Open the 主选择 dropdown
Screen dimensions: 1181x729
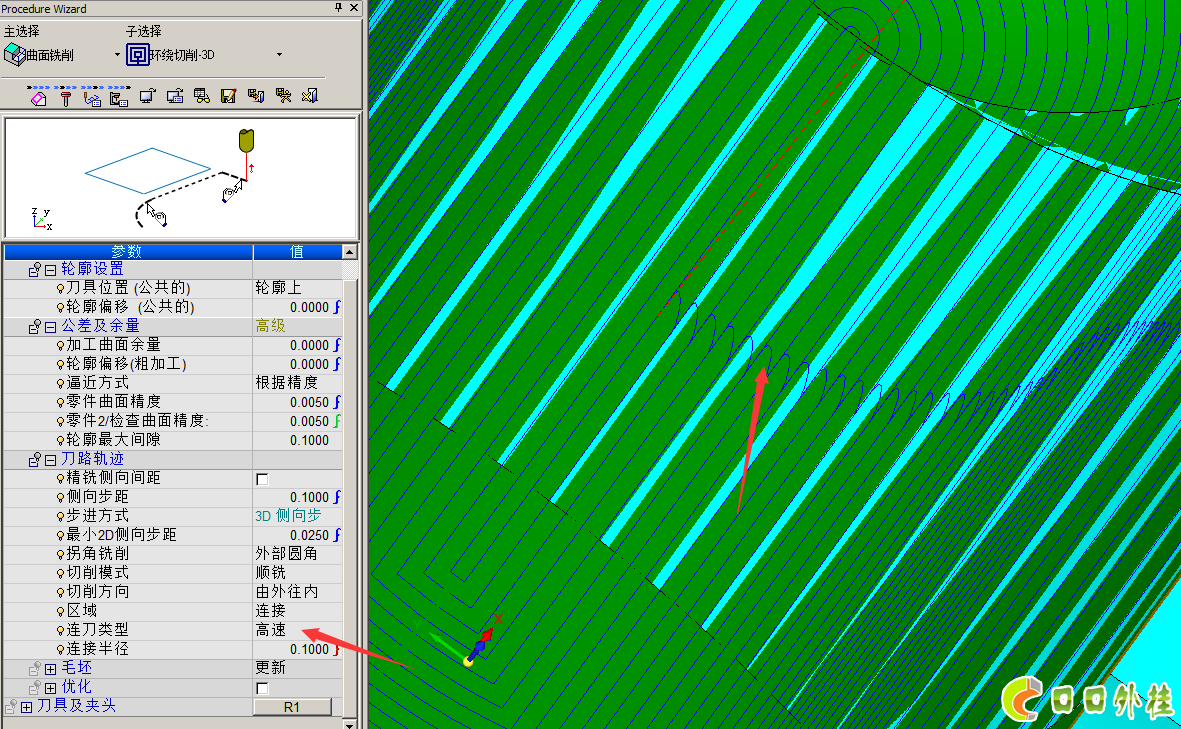point(117,54)
